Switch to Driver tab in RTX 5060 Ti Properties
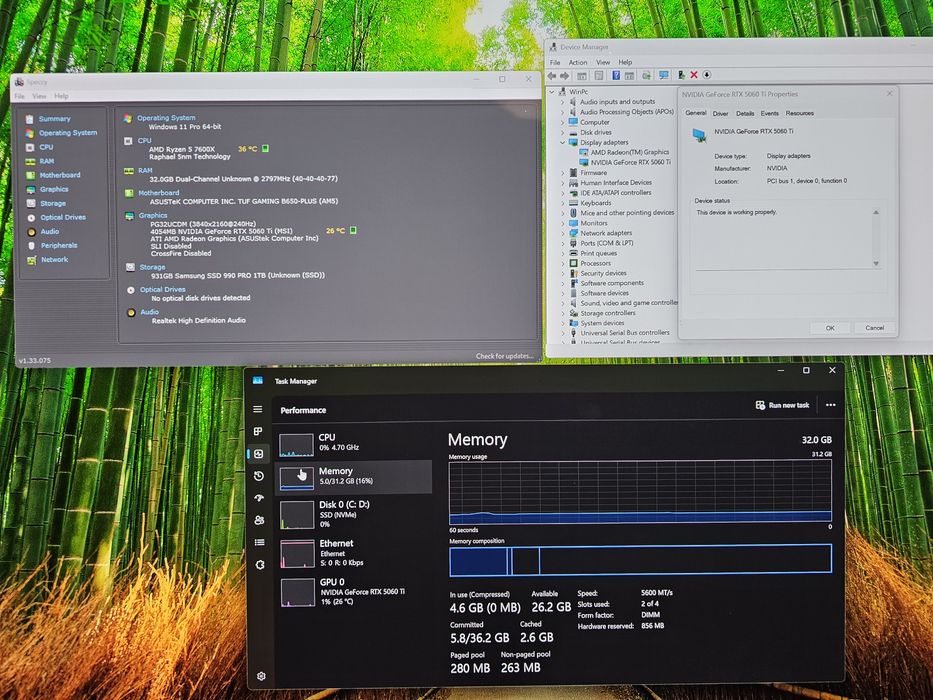 [721, 114]
